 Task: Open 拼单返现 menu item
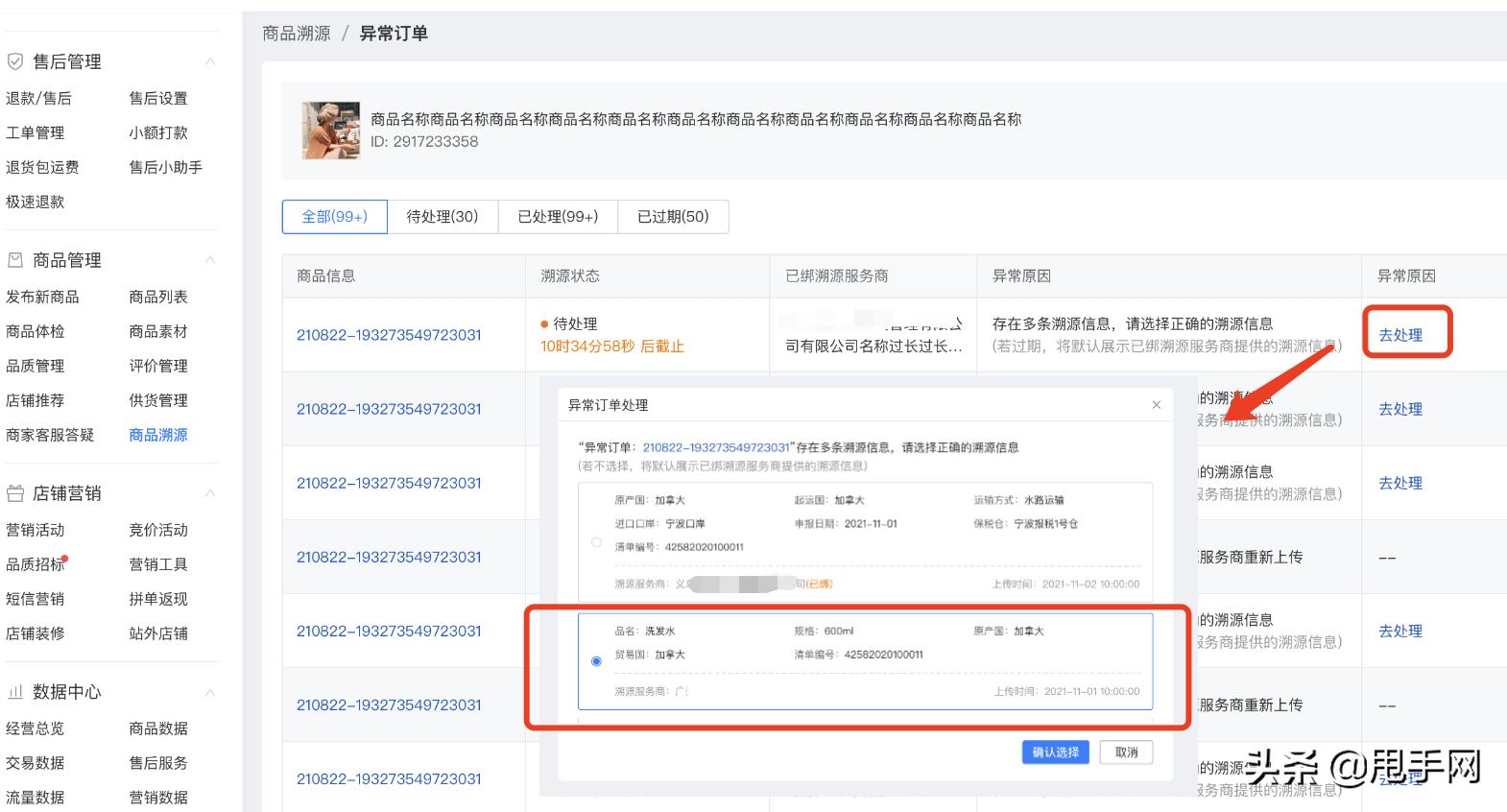coord(158,599)
